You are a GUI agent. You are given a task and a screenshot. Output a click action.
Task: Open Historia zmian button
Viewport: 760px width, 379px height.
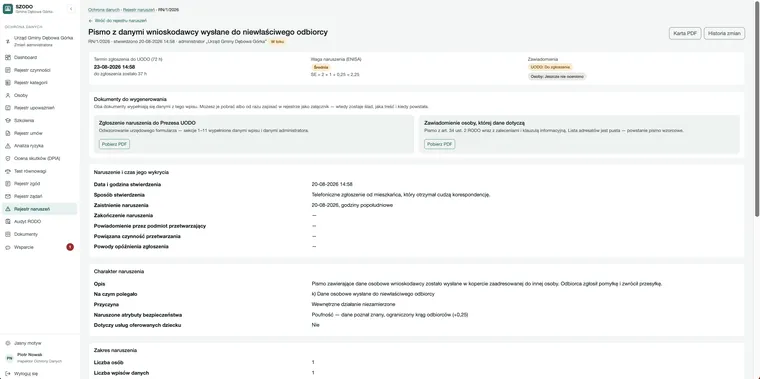724,33
